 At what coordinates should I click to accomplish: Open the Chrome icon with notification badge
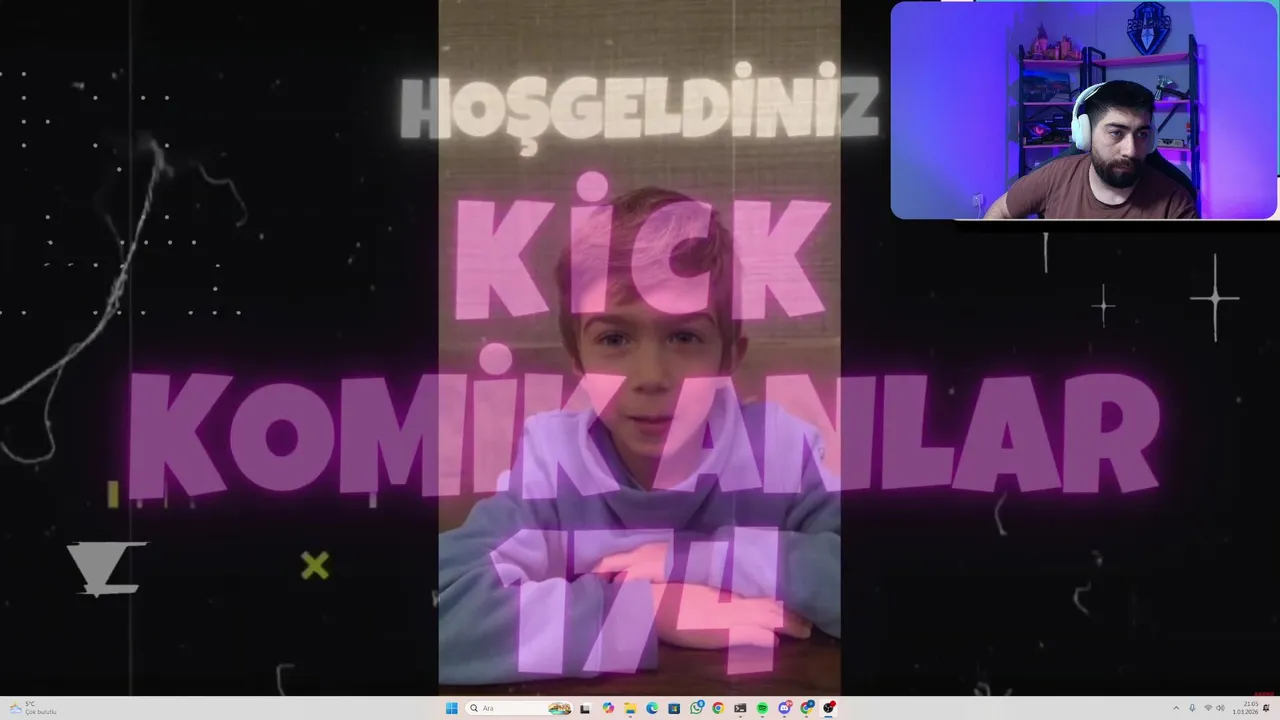pos(807,708)
